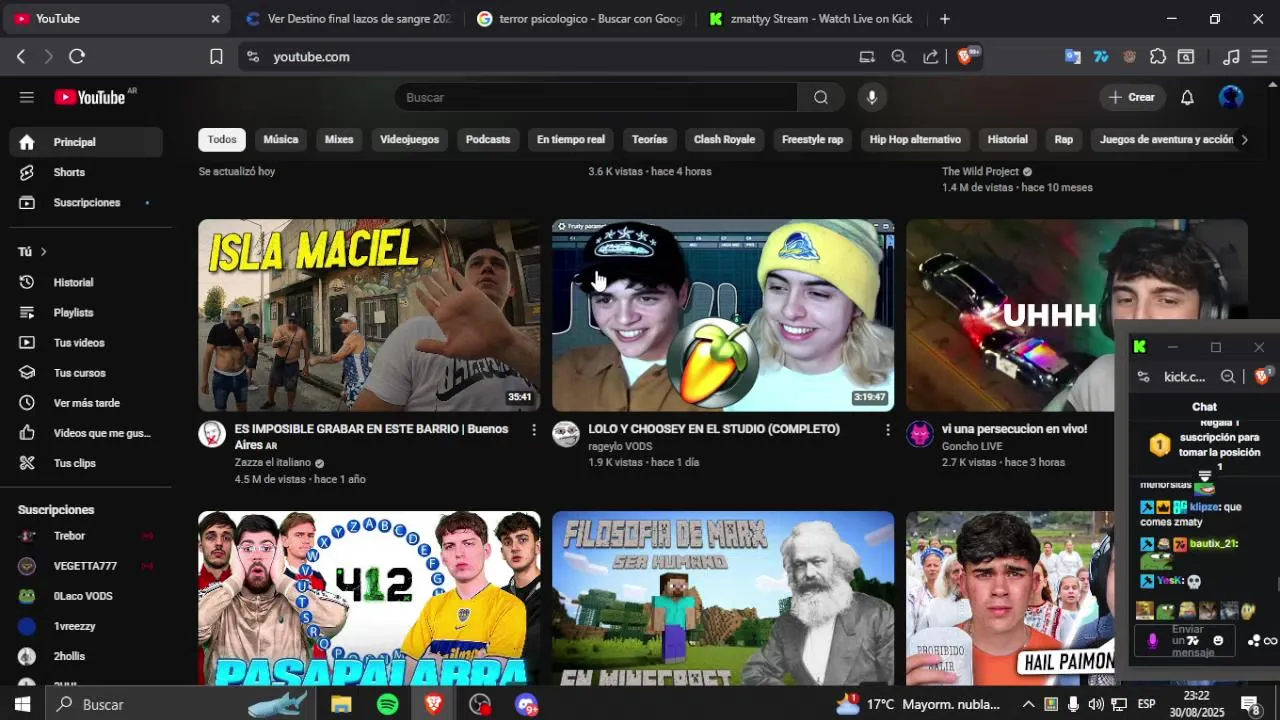
Task: Expand the Tú section chevron
Action: tap(43, 252)
